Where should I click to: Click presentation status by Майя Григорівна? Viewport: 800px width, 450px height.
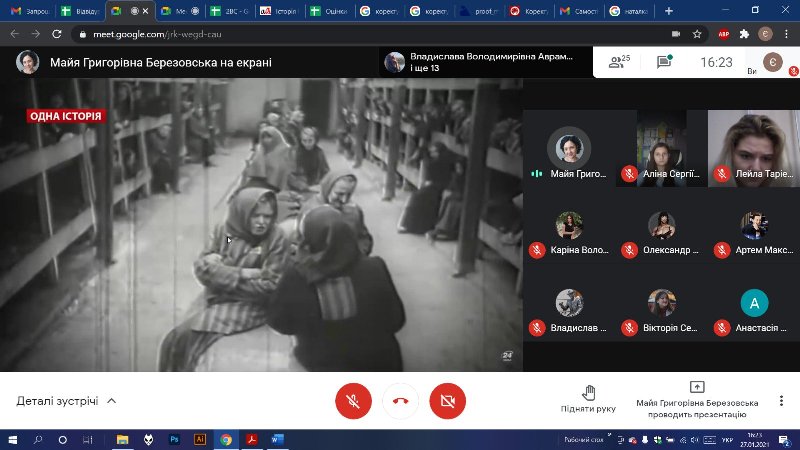click(x=697, y=399)
